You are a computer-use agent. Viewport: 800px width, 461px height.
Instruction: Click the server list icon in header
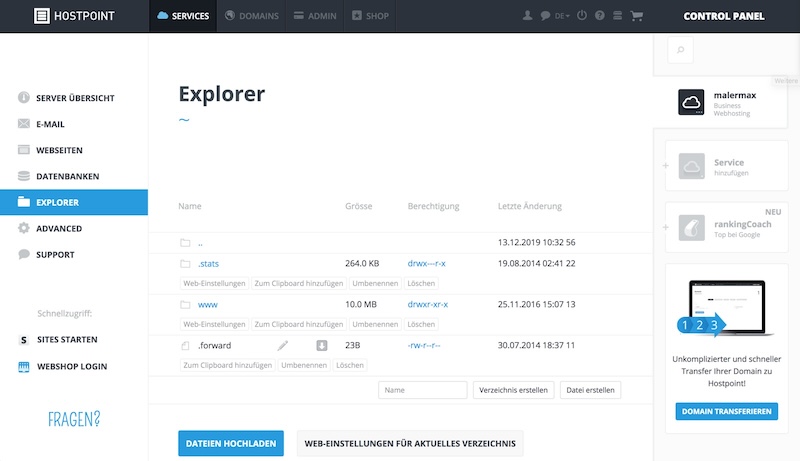[617, 16]
